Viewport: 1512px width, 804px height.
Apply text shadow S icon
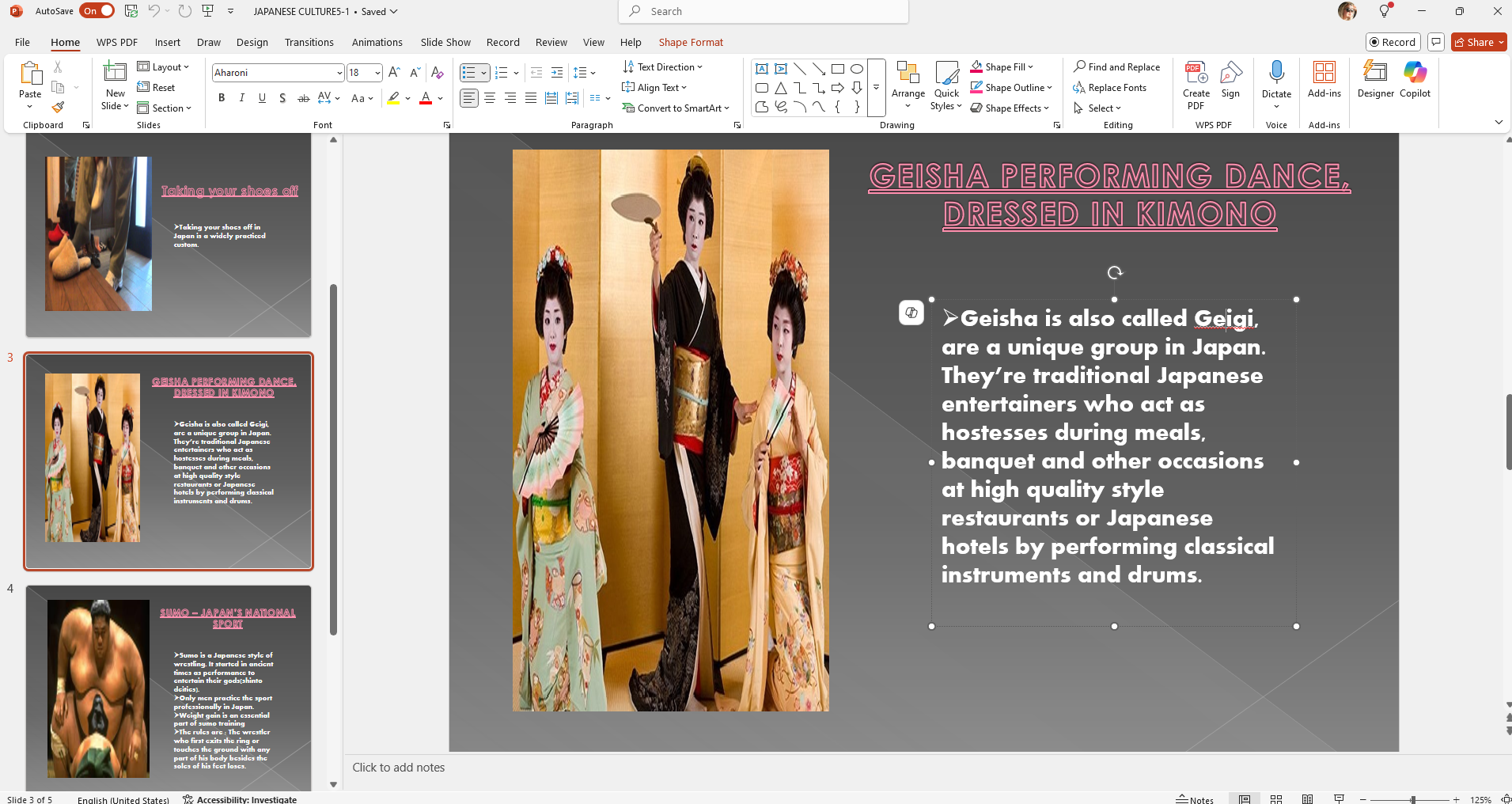coord(282,98)
